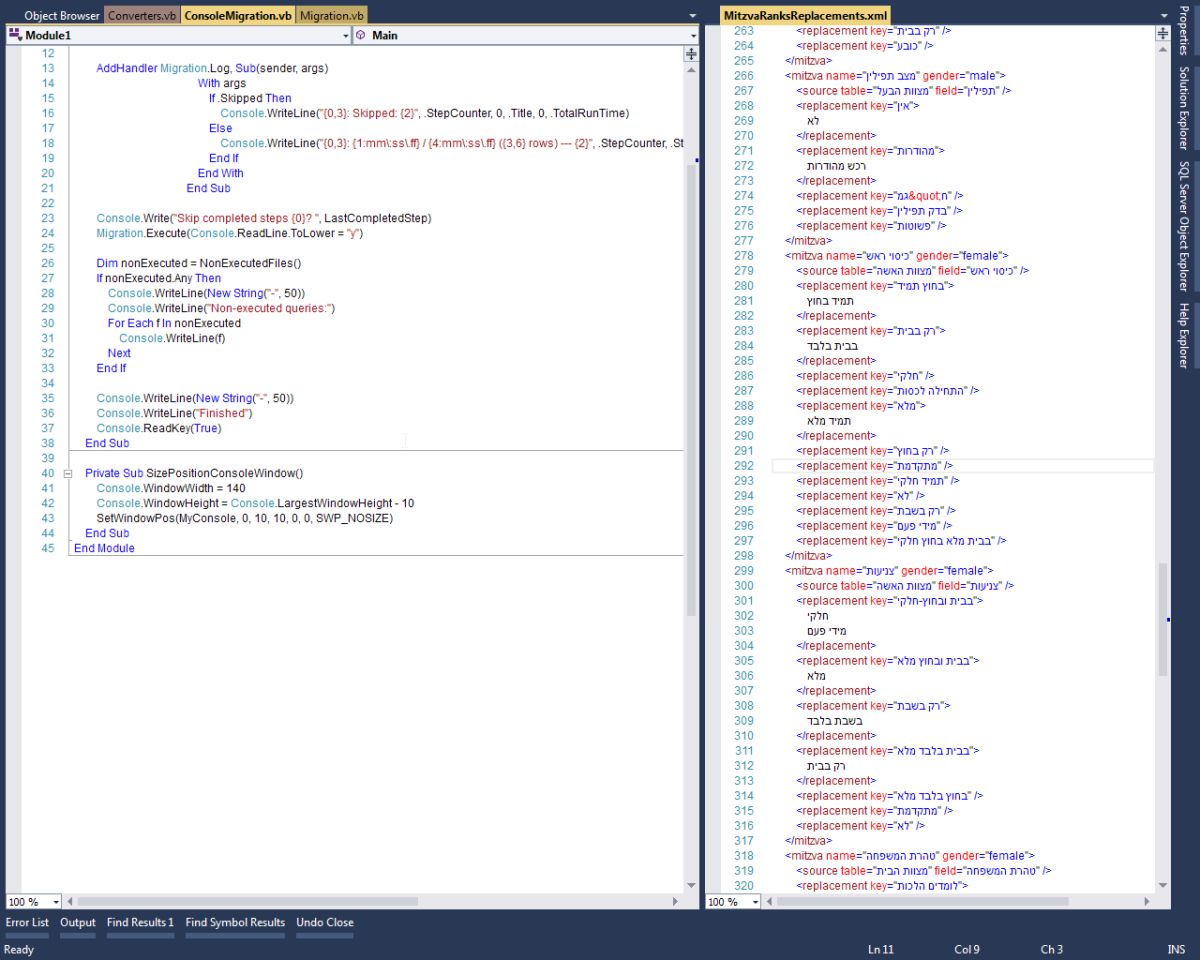Image resolution: width=1200 pixels, height=960 pixels.
Task: Open the Converters.vb tab
Action: [x=142, y=16]
